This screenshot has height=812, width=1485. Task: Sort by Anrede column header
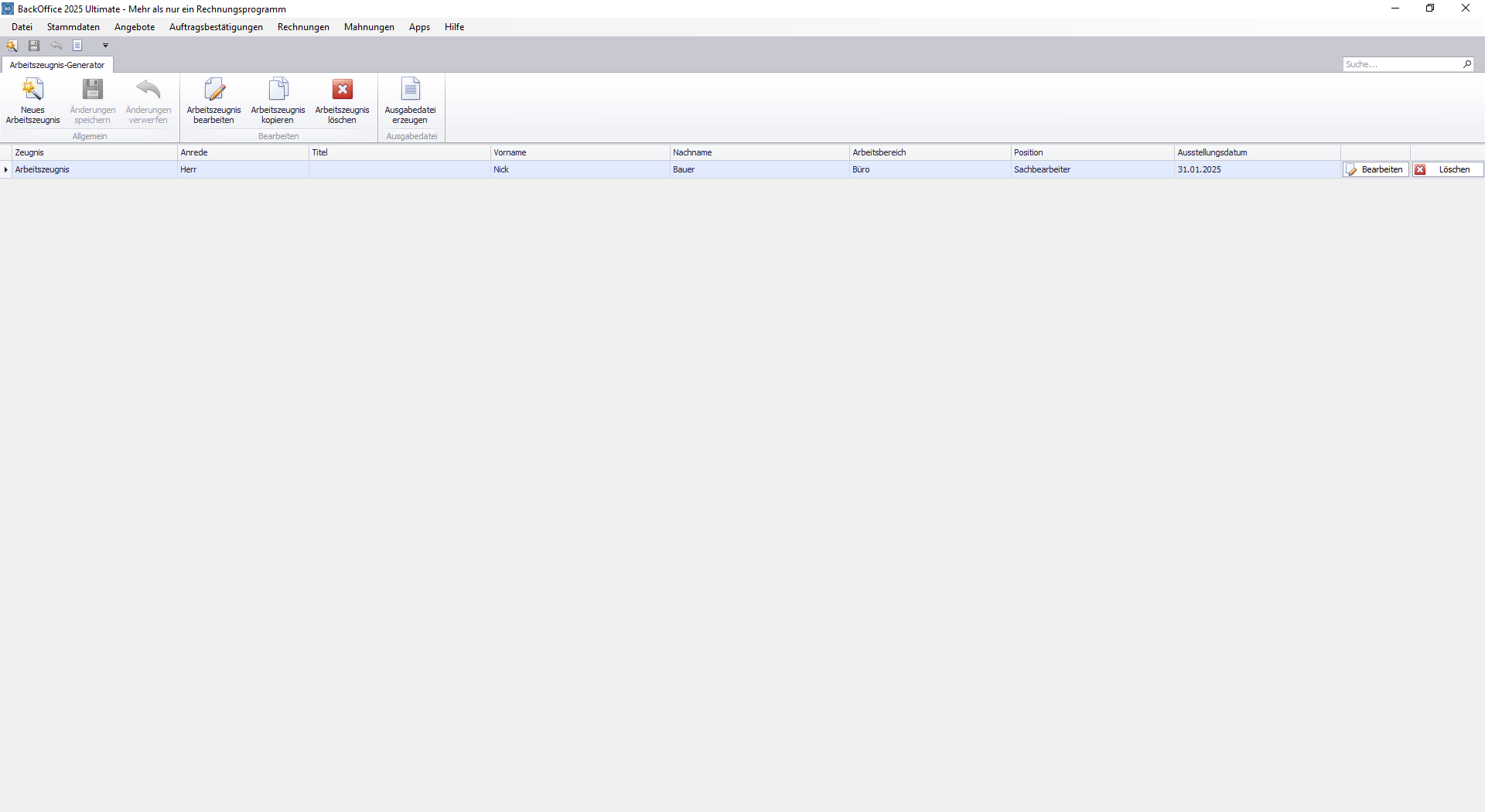(x=243, y=152)
